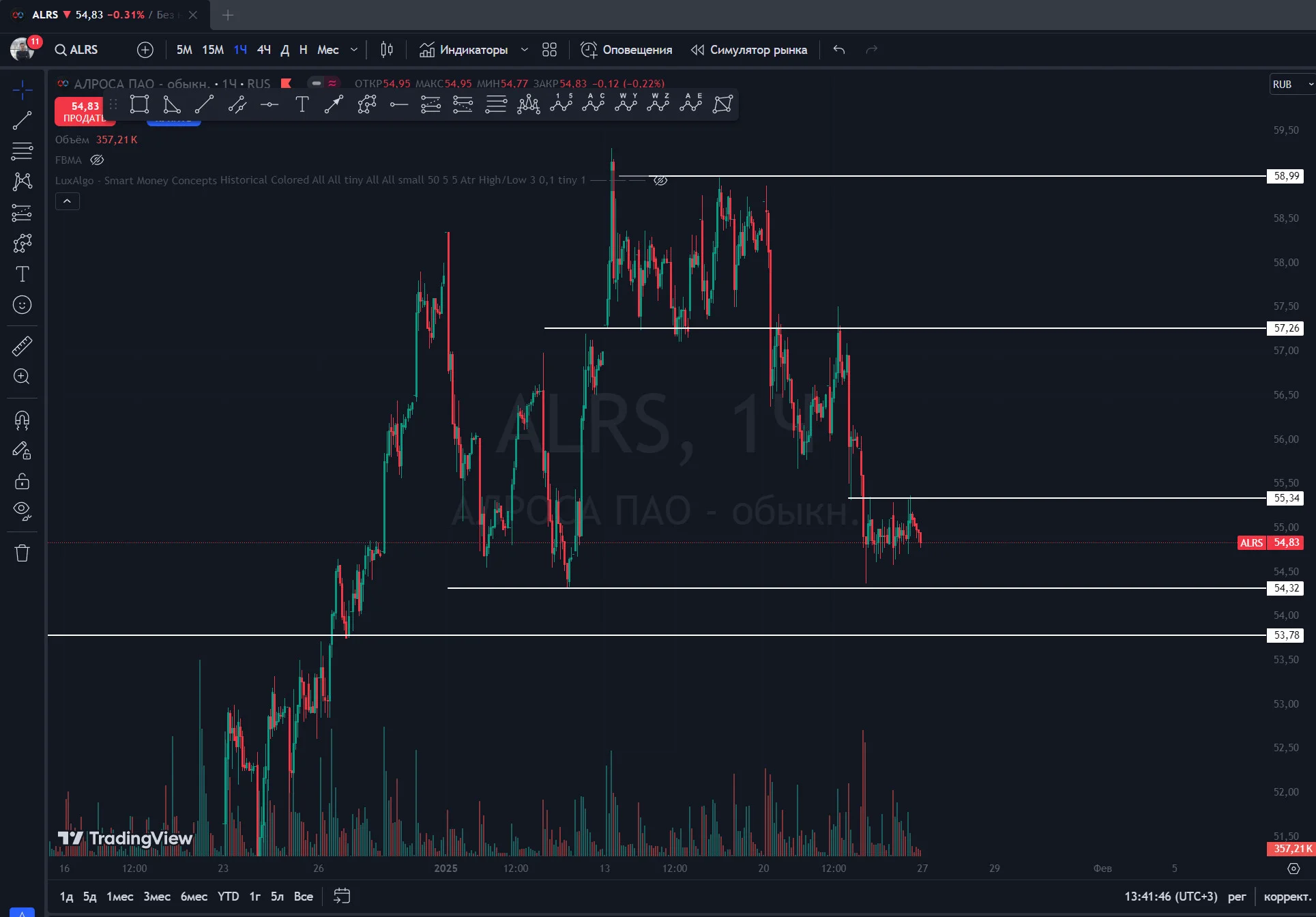This screenshot has height=917, width=1316.
Task: Collapse the indicator legend chevron
Action: point(67,201)
